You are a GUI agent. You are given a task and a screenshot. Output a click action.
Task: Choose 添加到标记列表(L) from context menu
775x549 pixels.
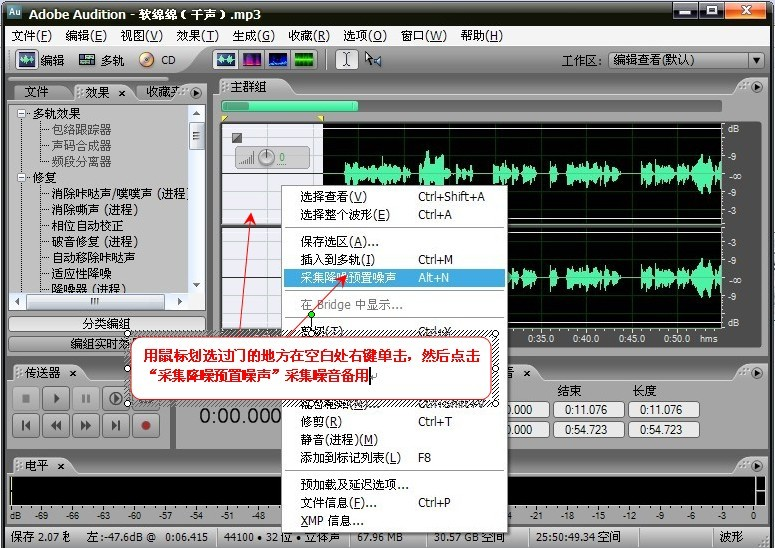pyautogui.click(x=394, y=458)
